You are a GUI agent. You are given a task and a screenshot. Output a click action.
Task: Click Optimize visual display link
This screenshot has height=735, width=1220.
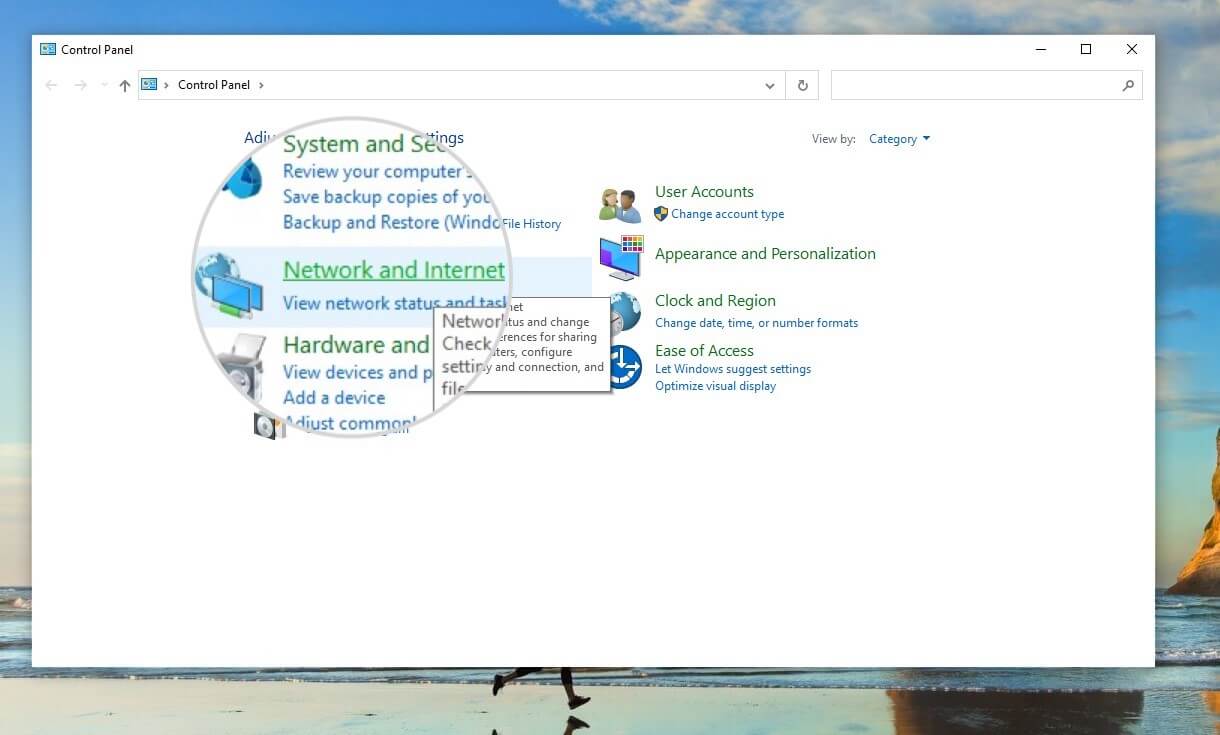[715, 386]
